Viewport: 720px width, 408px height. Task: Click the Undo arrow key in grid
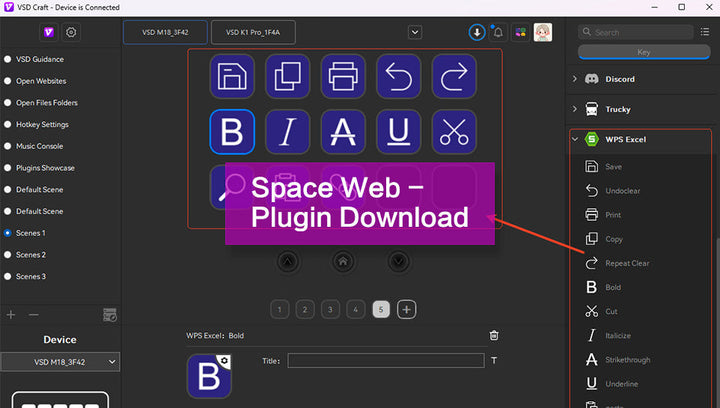[x=398, y=76]
